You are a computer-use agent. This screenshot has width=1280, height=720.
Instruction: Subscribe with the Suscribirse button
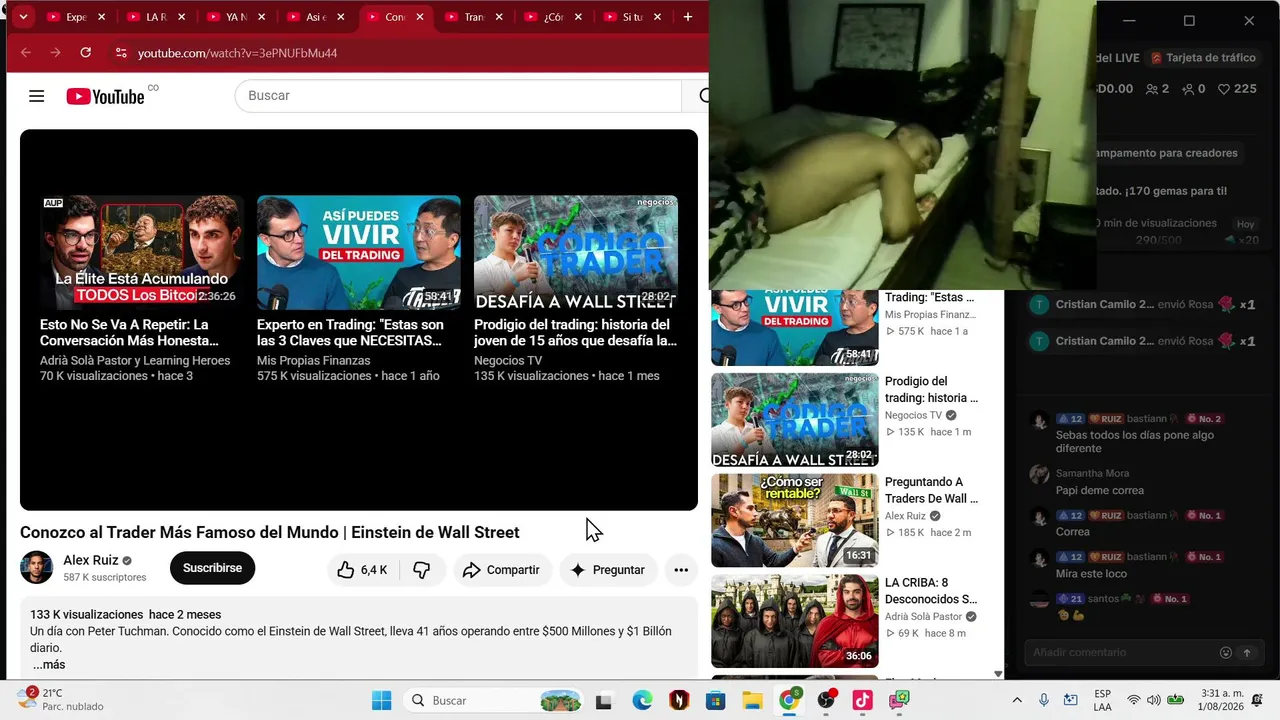212,568
